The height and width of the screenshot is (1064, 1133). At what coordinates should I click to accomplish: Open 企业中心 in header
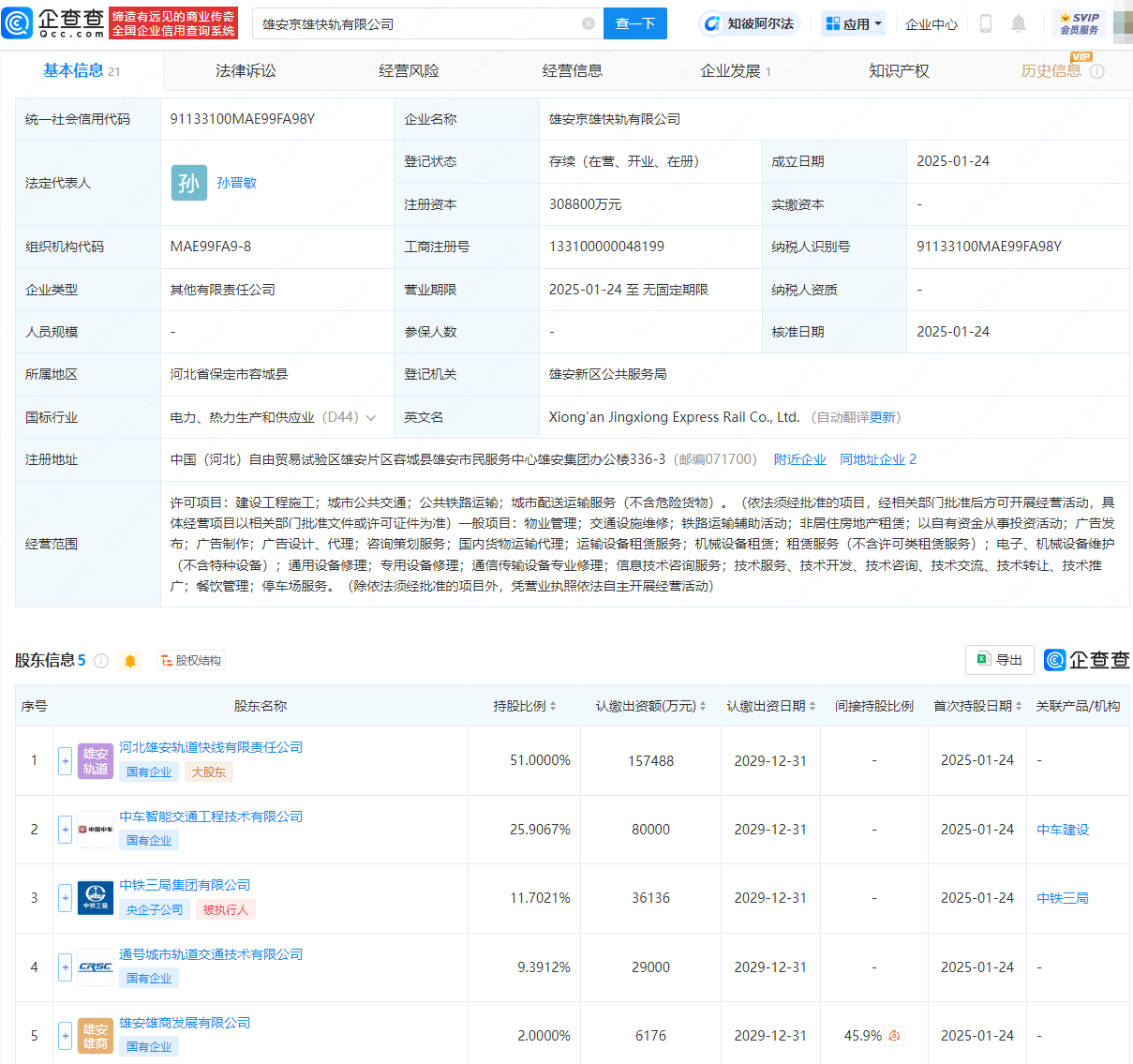(932, 23)
